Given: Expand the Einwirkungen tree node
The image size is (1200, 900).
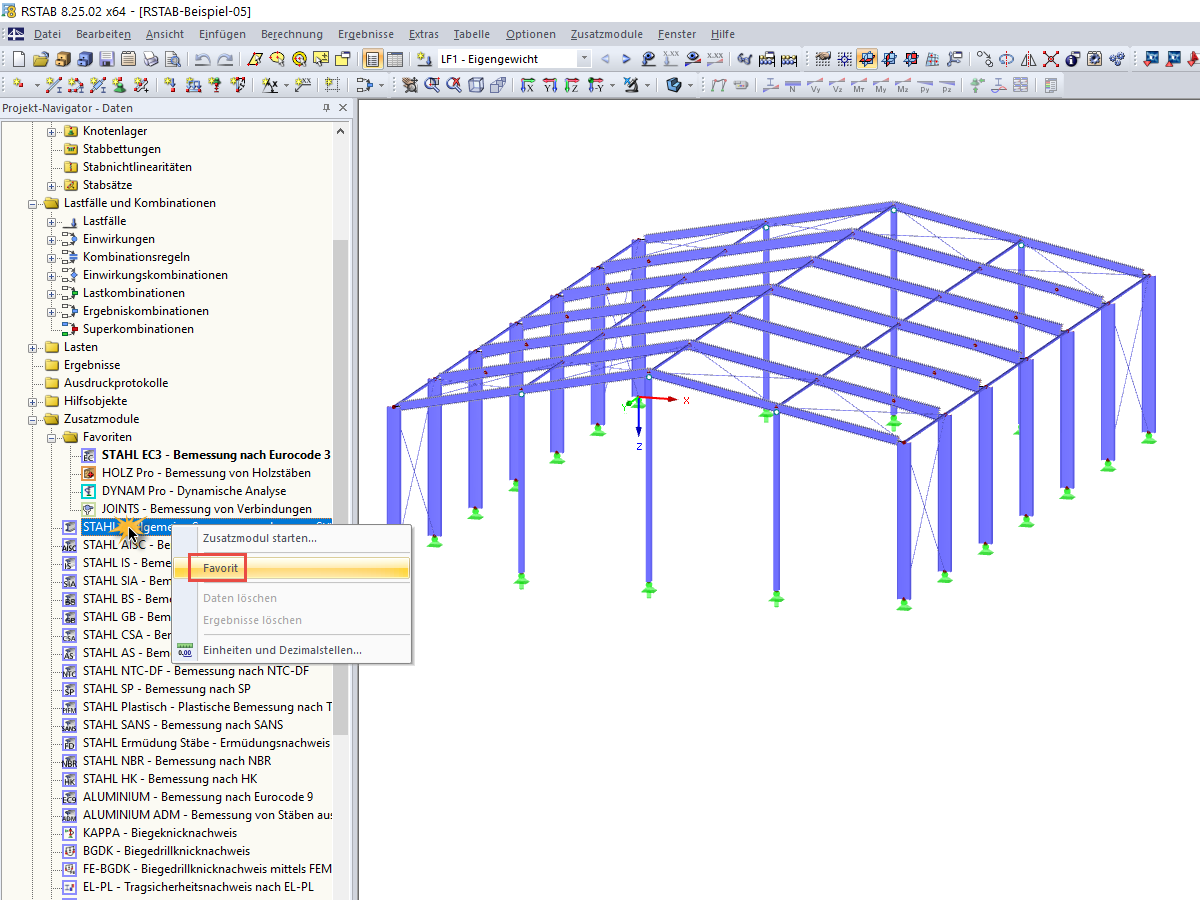Looking at the screenshot, I should coord(52,239).
